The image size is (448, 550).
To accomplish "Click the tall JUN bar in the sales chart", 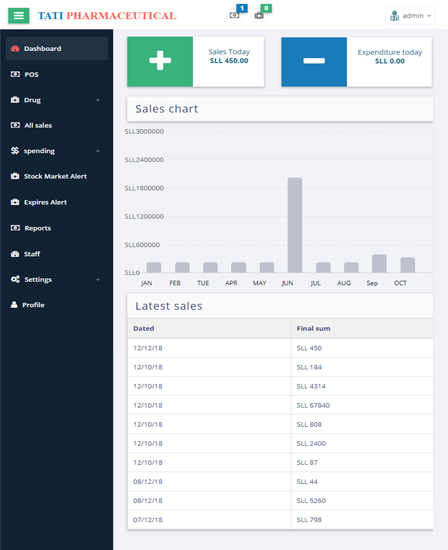I will [295, 225].
